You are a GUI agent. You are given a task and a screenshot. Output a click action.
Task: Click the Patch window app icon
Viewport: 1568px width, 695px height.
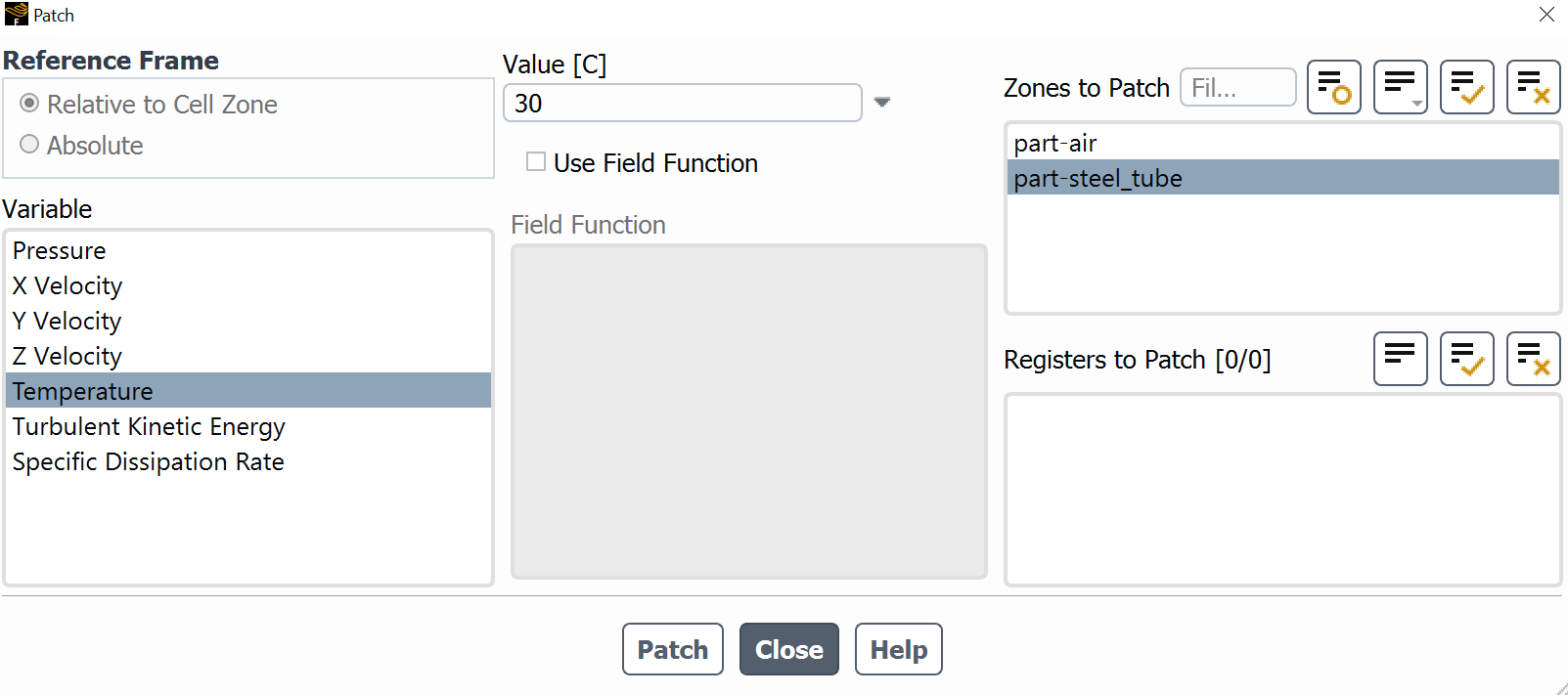pos(16,15)
